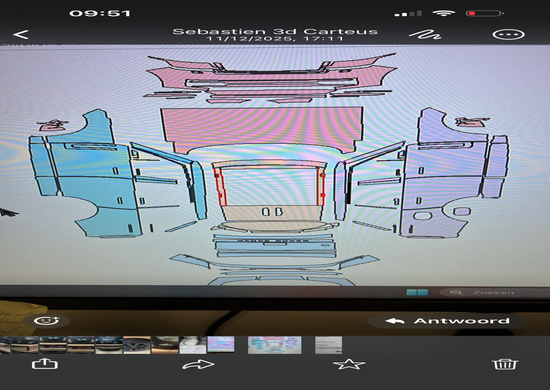Open the last grey document thumbnail
Image resolution: width=550 pixels, height=390 pixels.
click(328, 345)
